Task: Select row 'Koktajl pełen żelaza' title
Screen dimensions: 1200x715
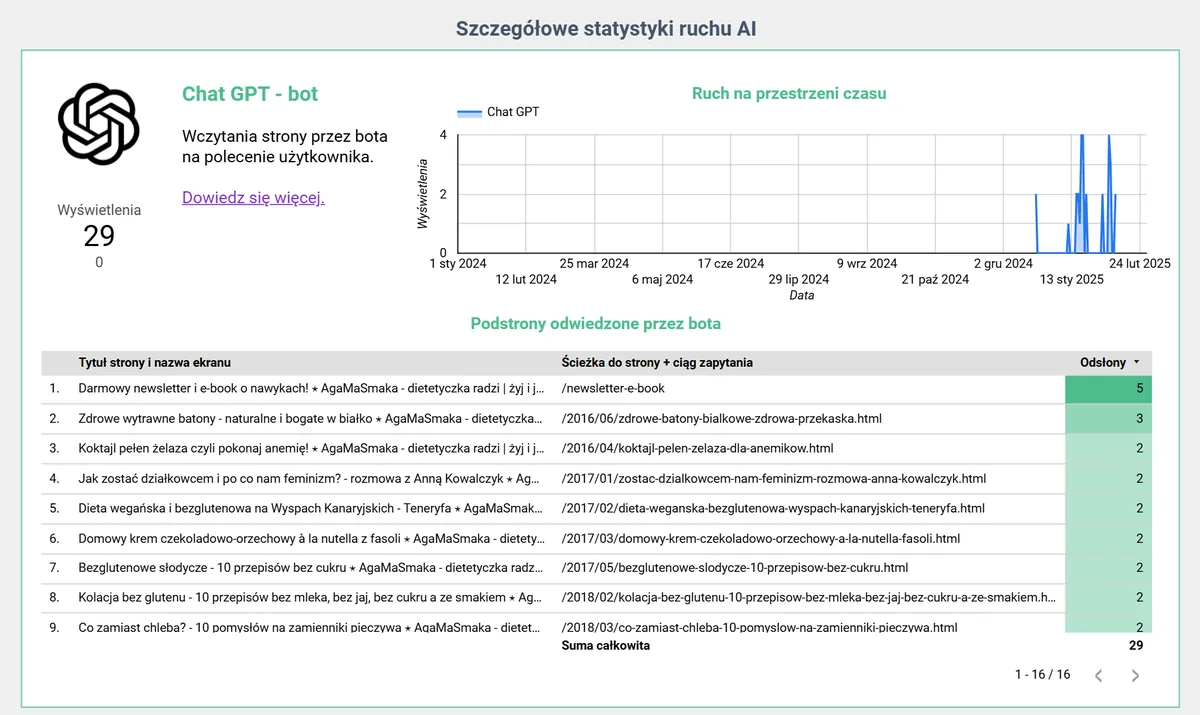Action: coord(312,448)
